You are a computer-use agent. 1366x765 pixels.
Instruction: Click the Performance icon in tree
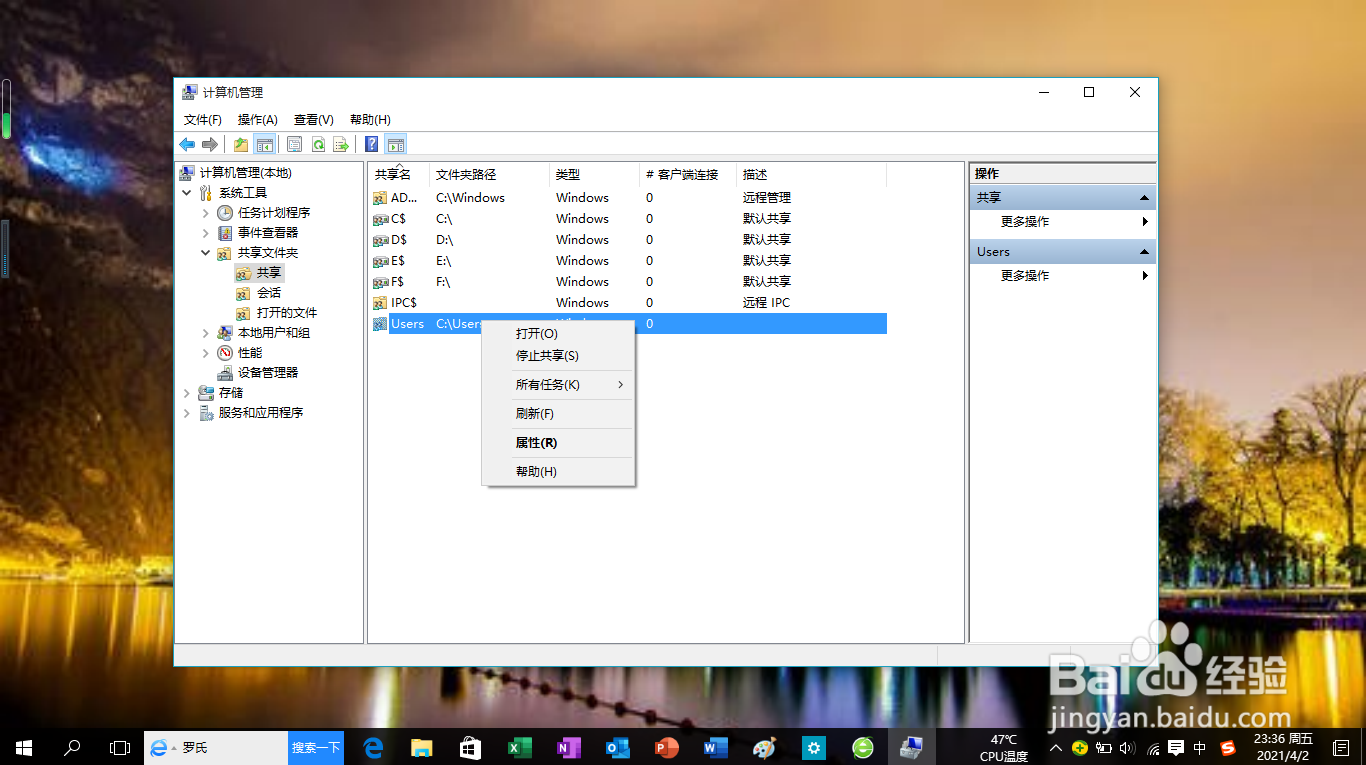coord(225,353)
